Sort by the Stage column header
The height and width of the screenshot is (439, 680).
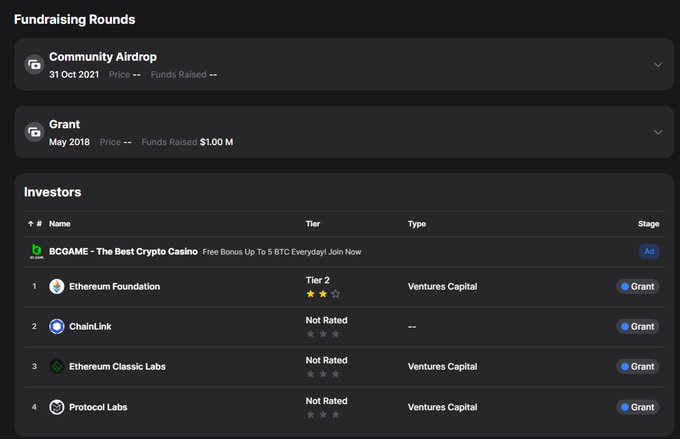click(x=648, y=224)
